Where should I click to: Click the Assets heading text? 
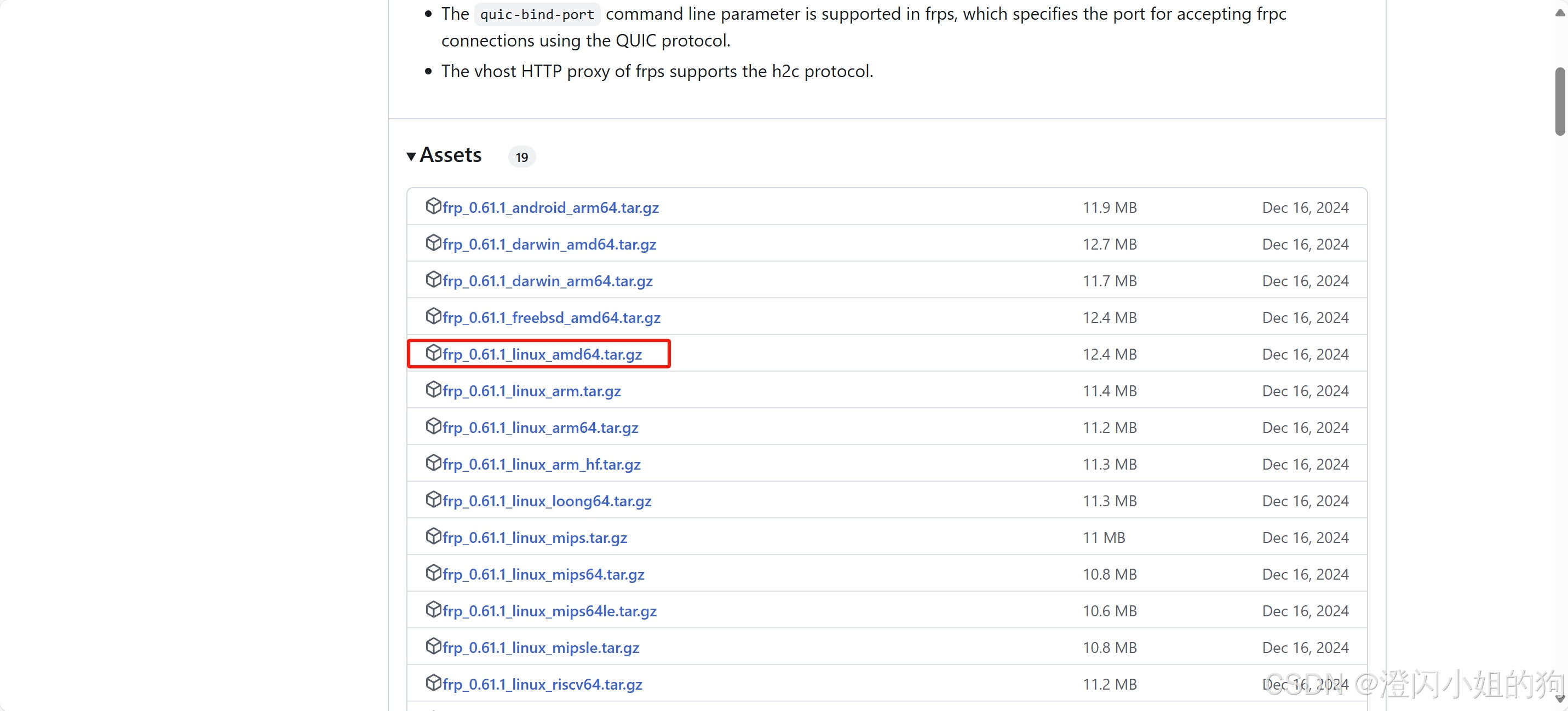pos(450,155)
